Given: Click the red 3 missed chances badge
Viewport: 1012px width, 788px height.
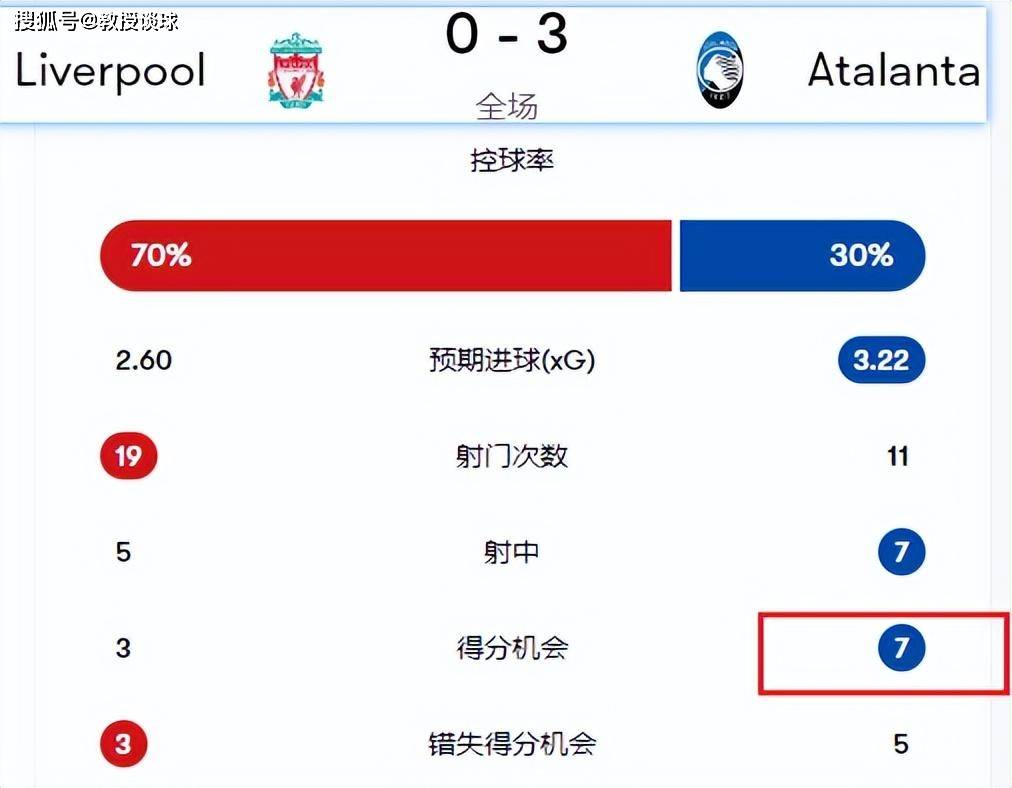Looking at the screenshot, I should click(x=123, y=743).
